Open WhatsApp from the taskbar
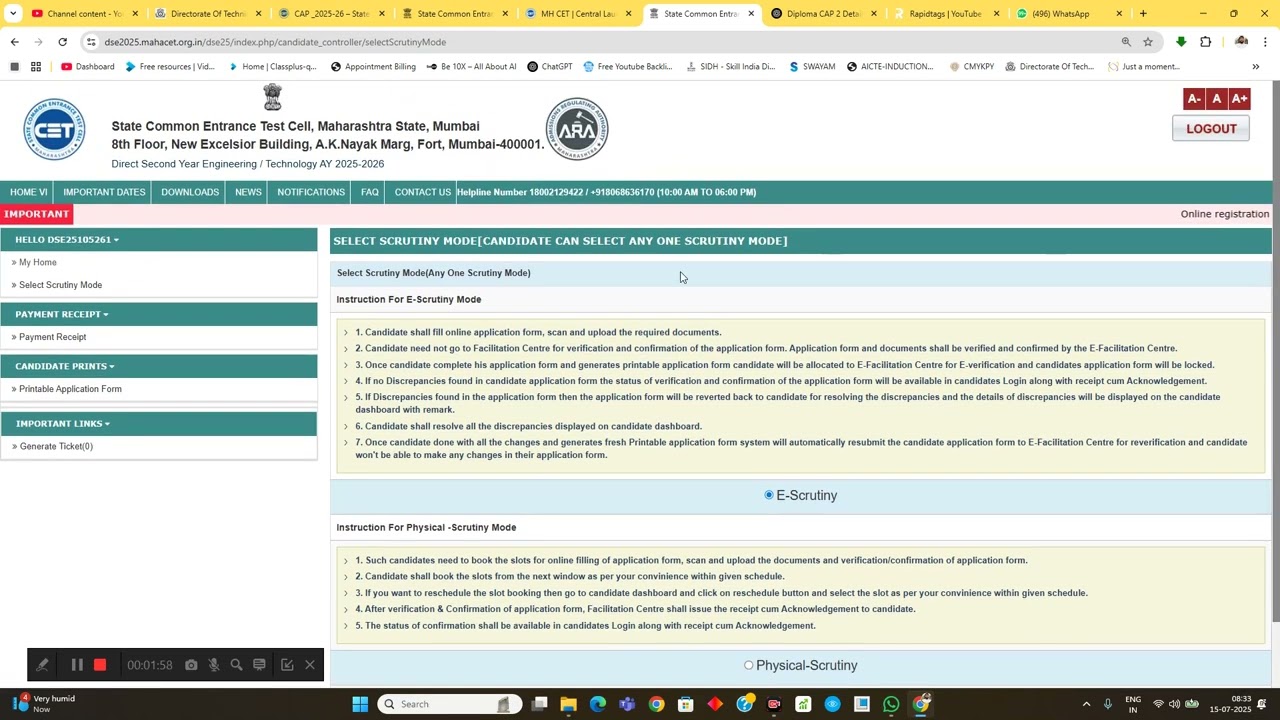 pyautogui.click(x=891, y=704)
